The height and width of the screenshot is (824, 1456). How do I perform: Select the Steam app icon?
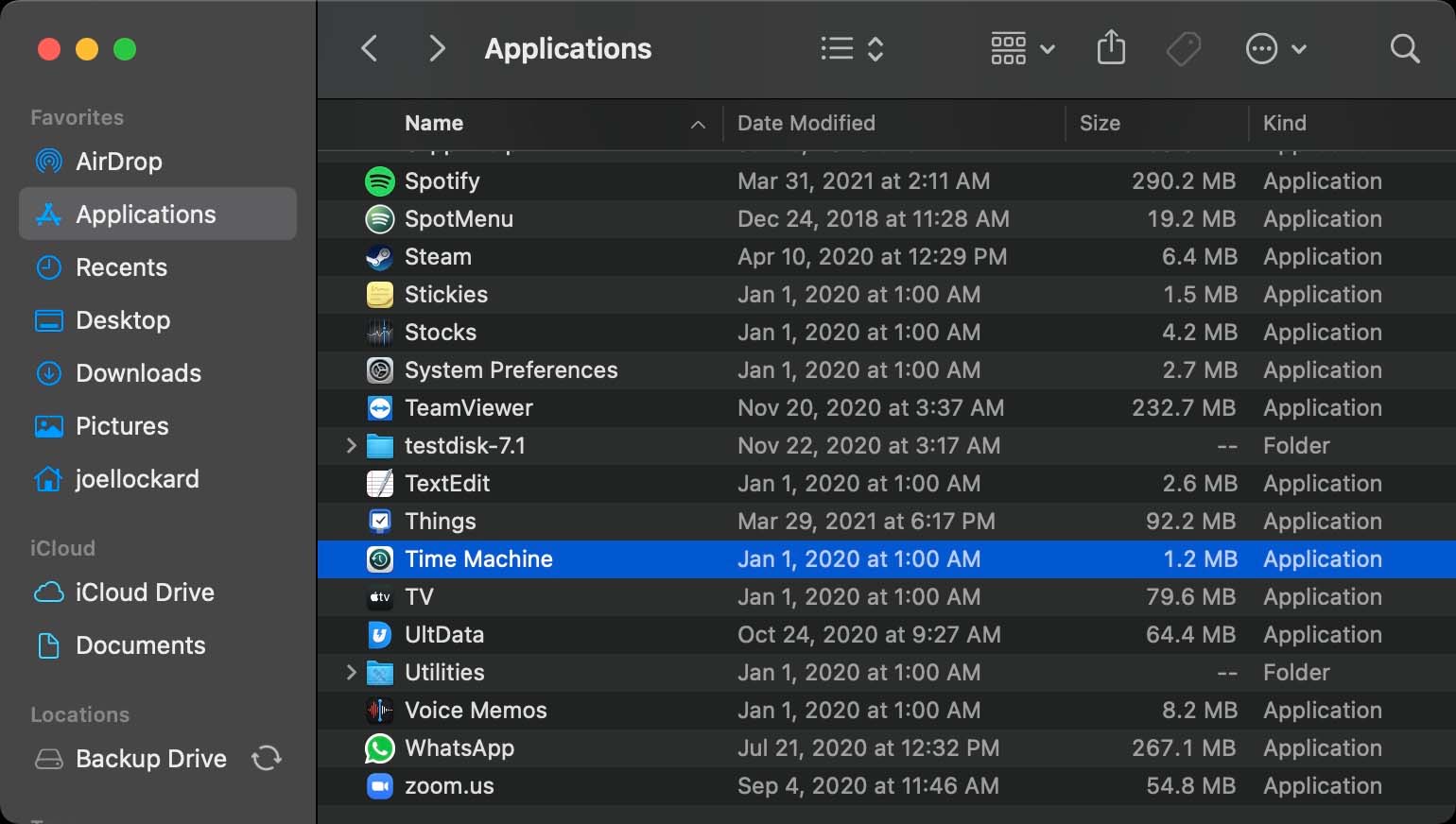[x=379, y=256]
